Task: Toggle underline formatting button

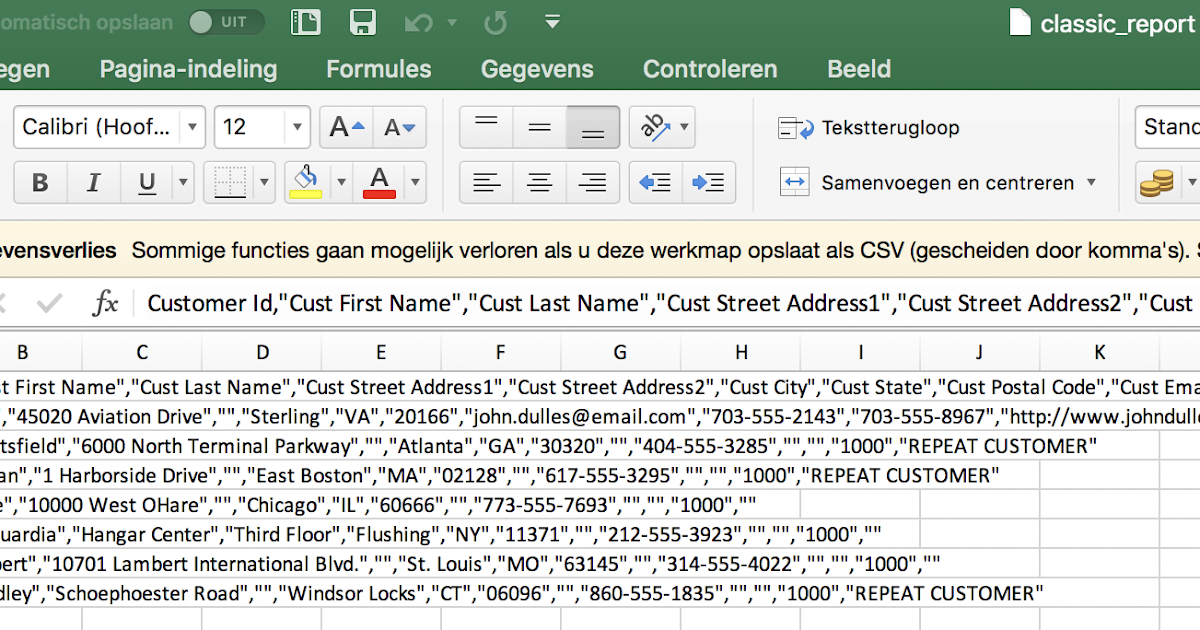Action: [147, 182]
